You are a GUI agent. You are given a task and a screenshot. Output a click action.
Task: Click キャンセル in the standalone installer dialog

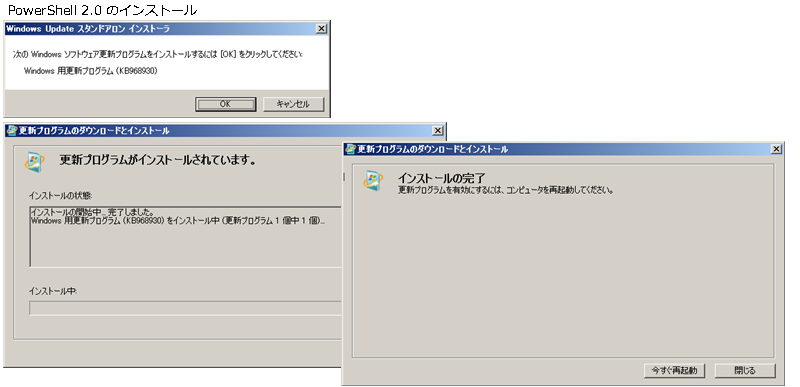(293, 104)
